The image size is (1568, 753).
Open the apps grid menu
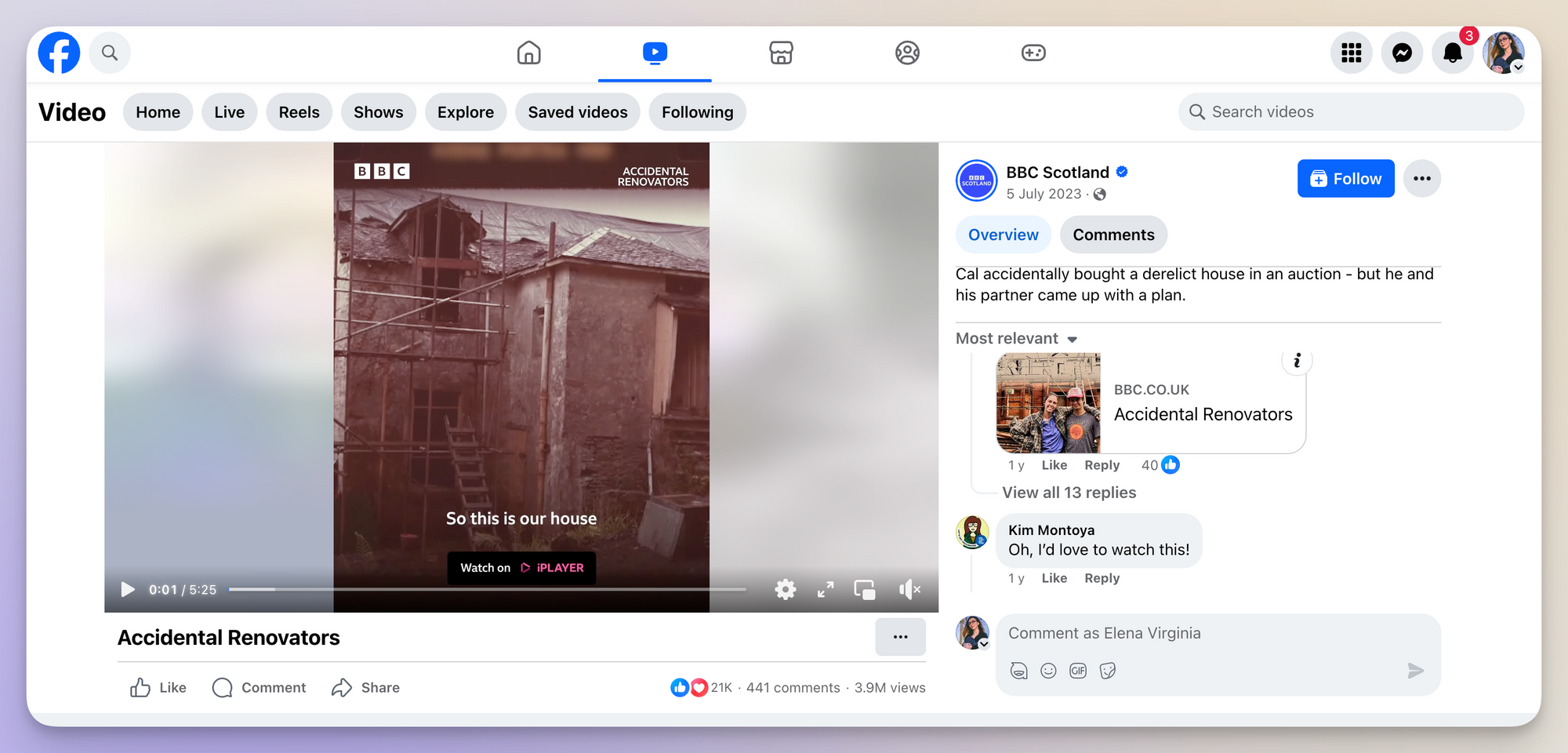[1351, 53]
